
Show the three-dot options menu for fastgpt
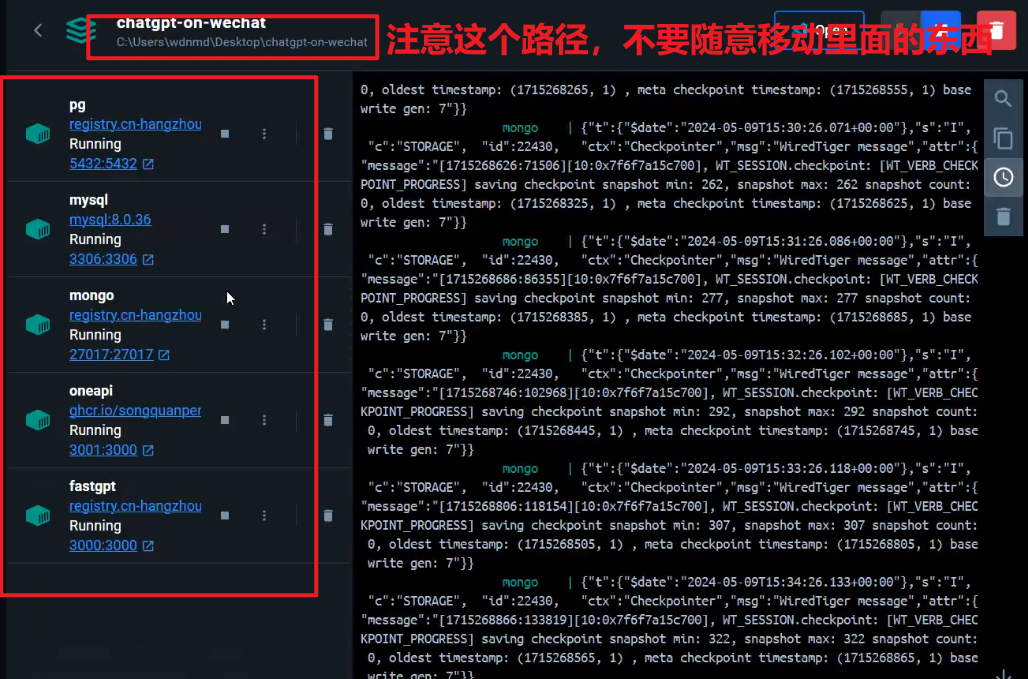tap(264, 515)
